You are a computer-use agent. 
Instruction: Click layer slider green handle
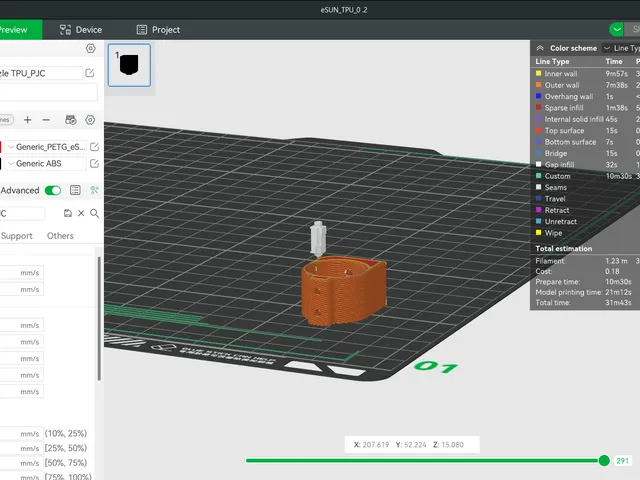[604, 460]
